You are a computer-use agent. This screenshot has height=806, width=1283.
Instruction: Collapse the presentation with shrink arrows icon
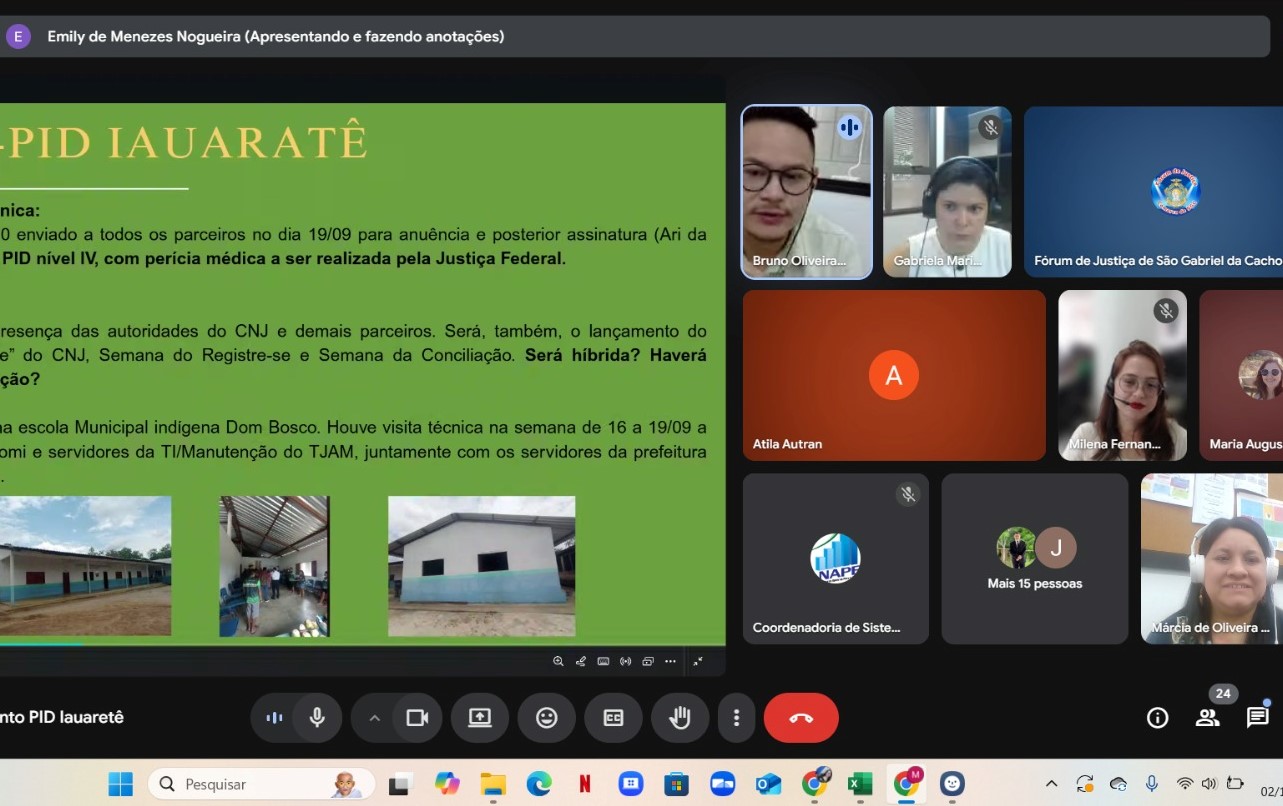pyautogui.click(x=698, y=661)
